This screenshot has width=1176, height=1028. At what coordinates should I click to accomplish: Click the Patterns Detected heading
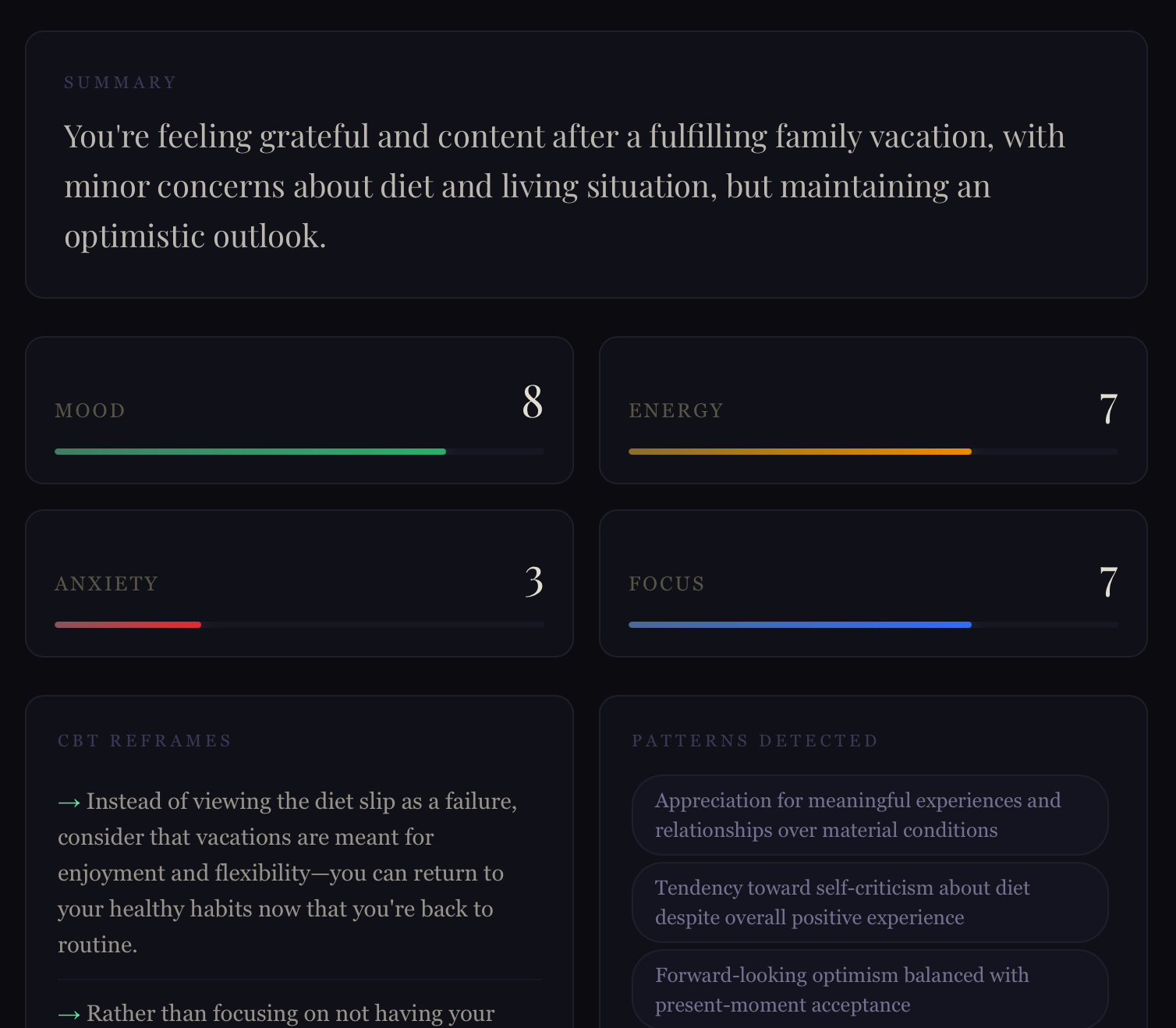tap(754, 741)
